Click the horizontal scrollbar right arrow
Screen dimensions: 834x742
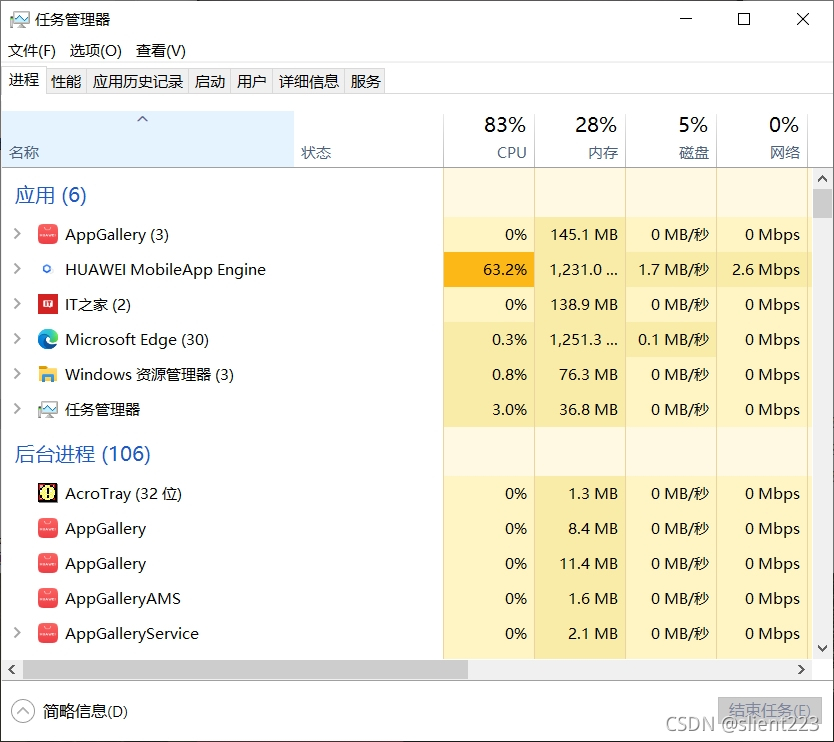pos(802,670)
